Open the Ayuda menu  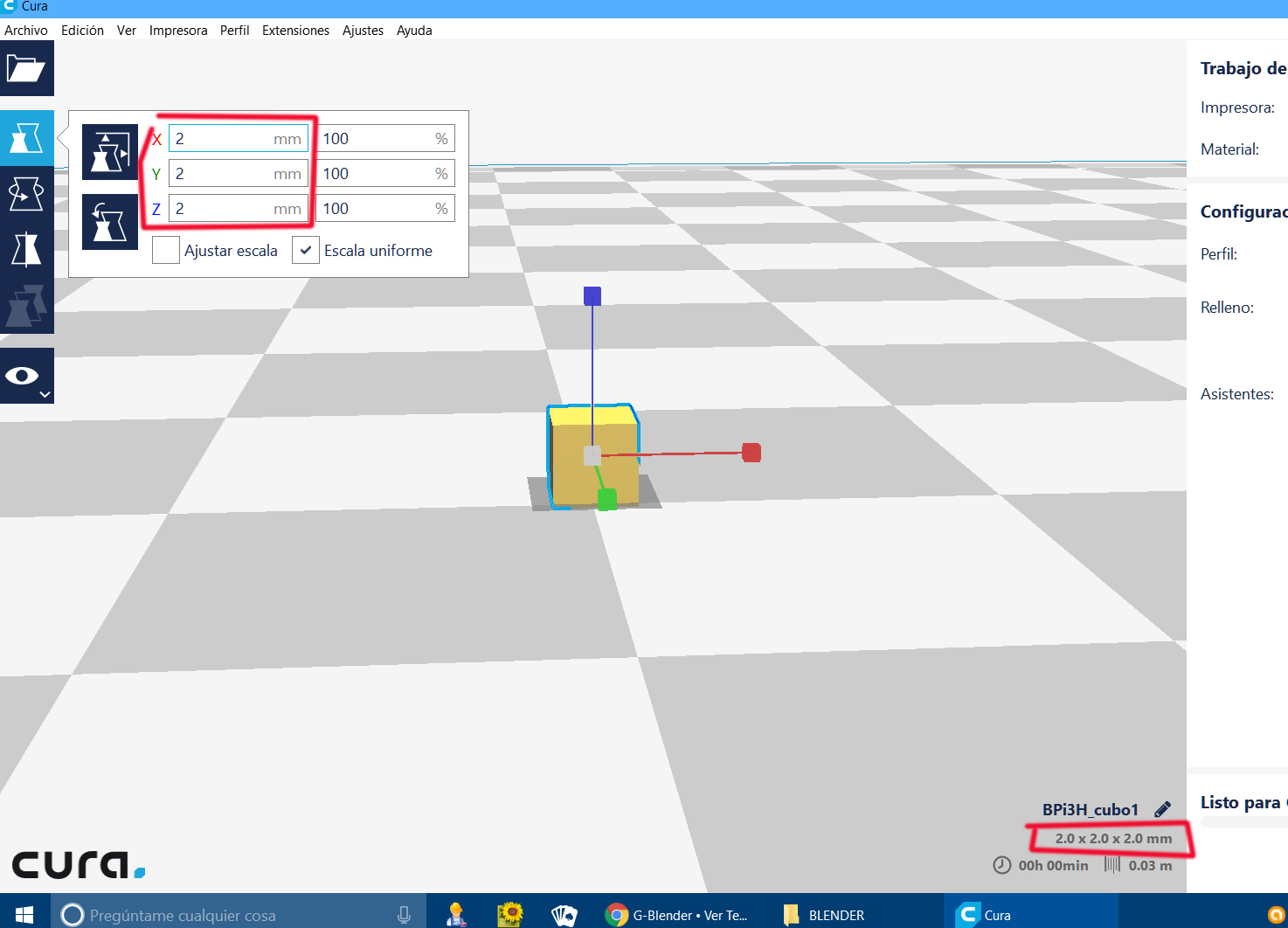tap(414, 31)
